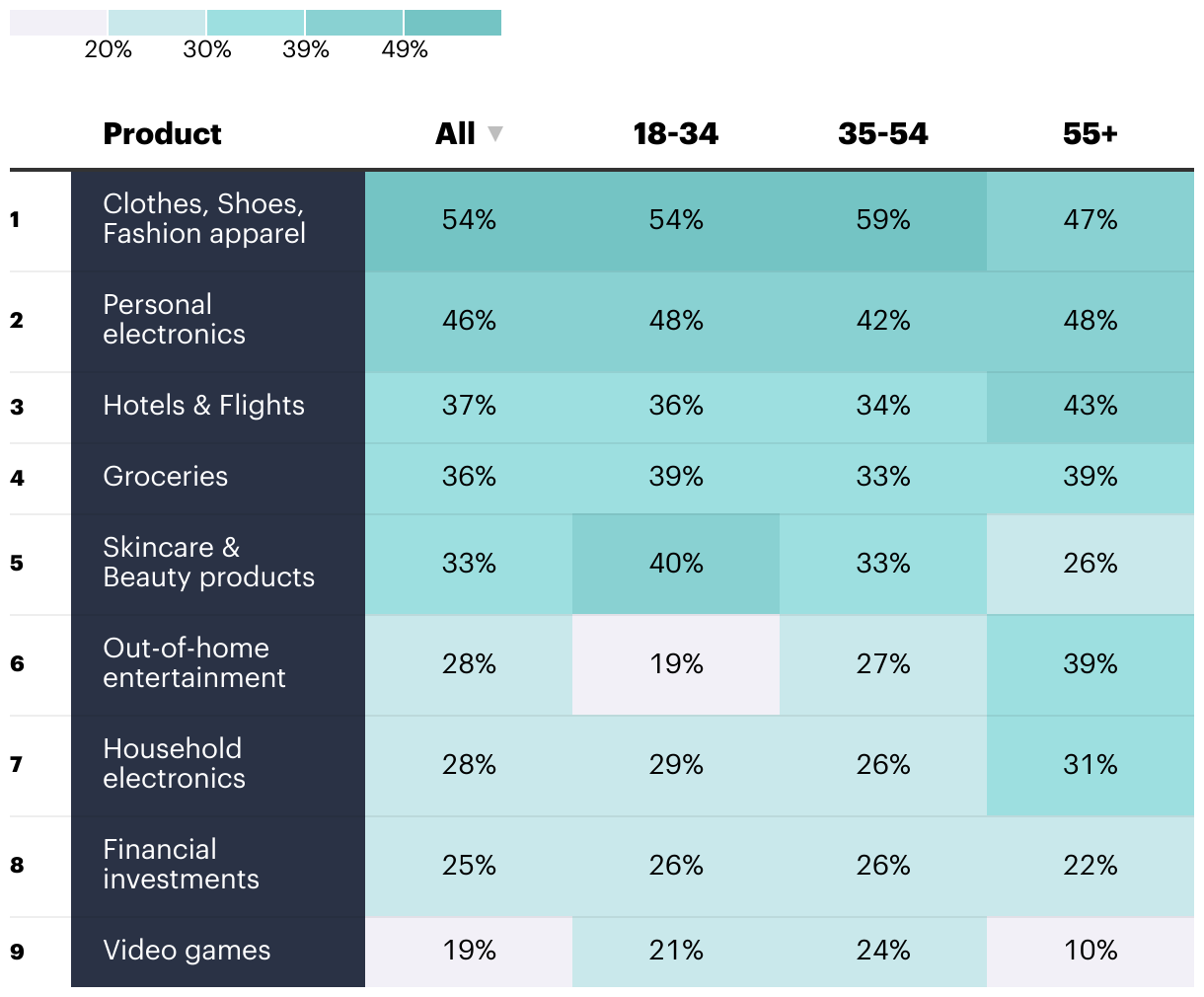This screenshot has width=1204, height=997.
Task: Click the 59% cell for Clothes
Action: 882,220
